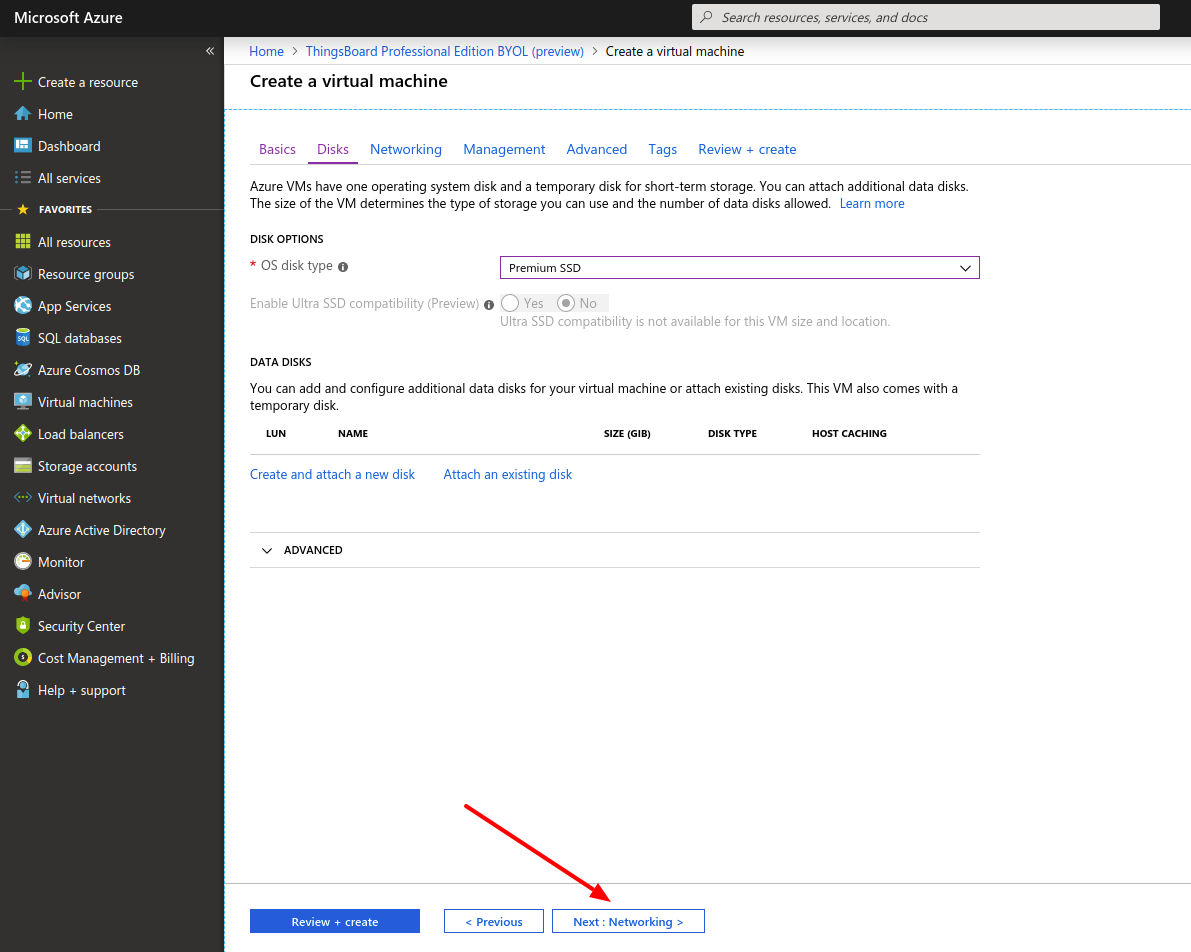Click the Cost Management + Billing icon
The image size is (1191, 952).
click(x=23, y=657)
